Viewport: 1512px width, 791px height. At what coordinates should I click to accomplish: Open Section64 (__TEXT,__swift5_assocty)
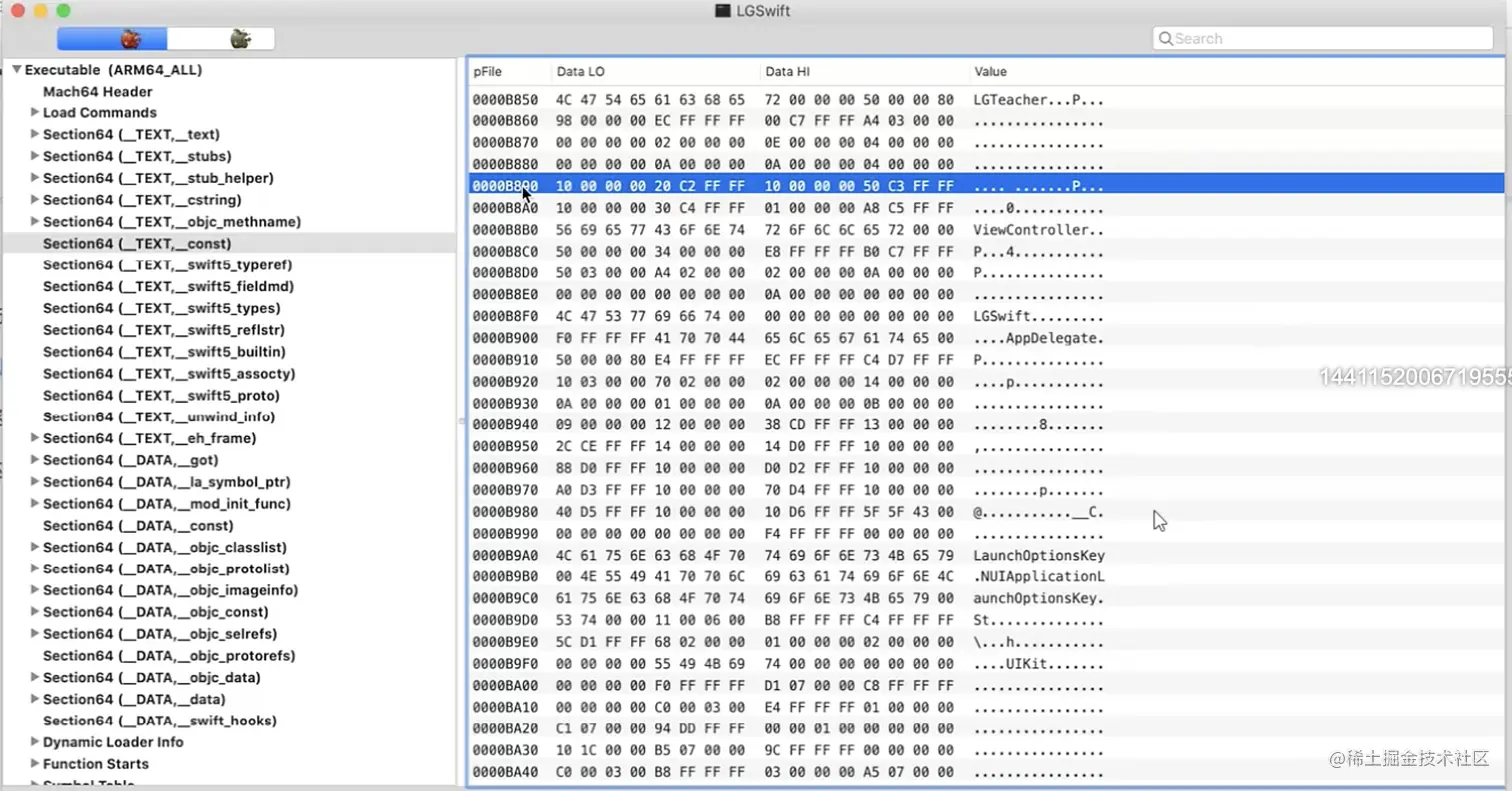[169, 374]
